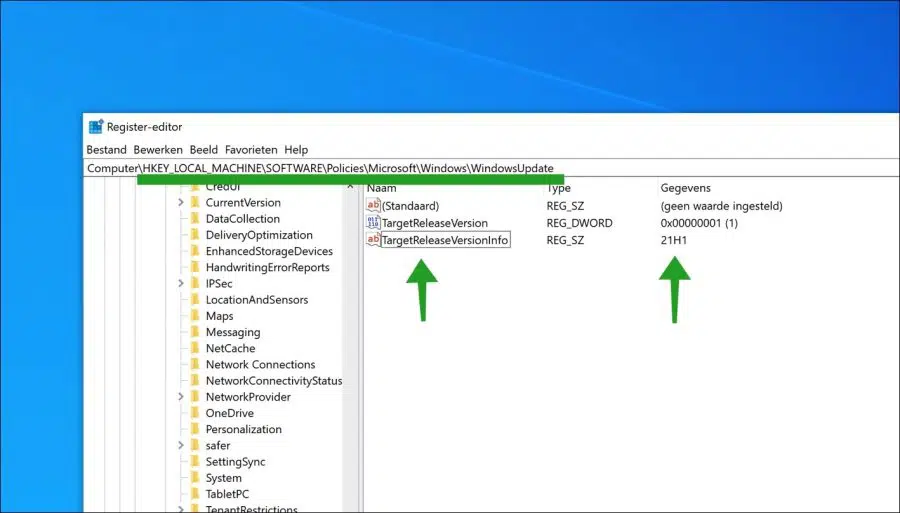Viewport: 900px width, 513px height.
Task: Select the HandwritingErrorReports key
Action: (x=267, y=267)
